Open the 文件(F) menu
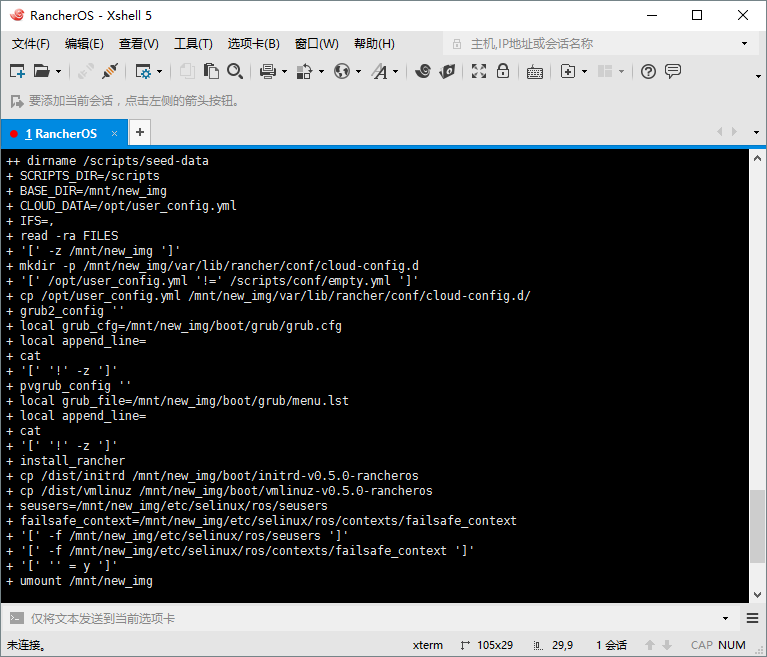The width and height of the screenshot is (767, 657). (31, 44)
